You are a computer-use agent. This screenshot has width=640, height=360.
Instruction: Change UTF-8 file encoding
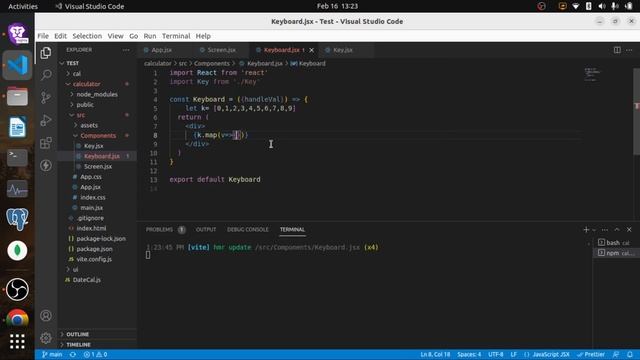(496, 354)
